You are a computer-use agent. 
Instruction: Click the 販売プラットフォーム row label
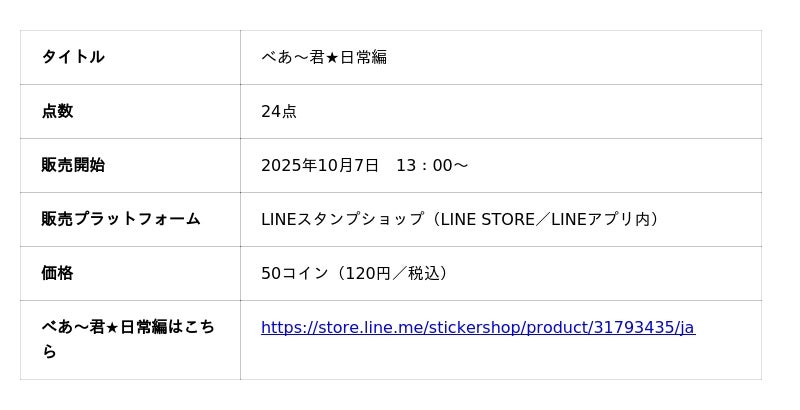(x=121, y=219)
